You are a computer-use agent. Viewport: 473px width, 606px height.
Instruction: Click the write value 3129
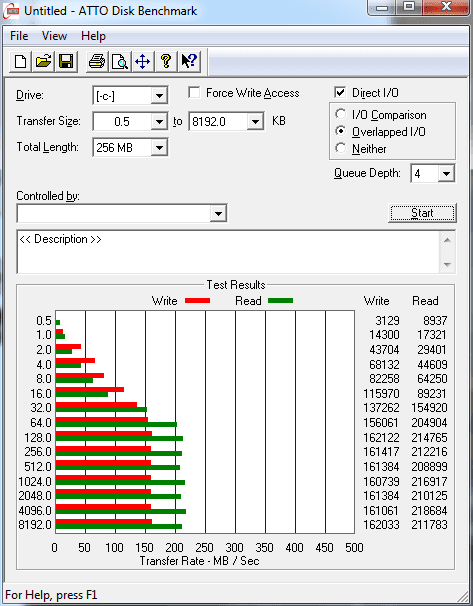387,320
